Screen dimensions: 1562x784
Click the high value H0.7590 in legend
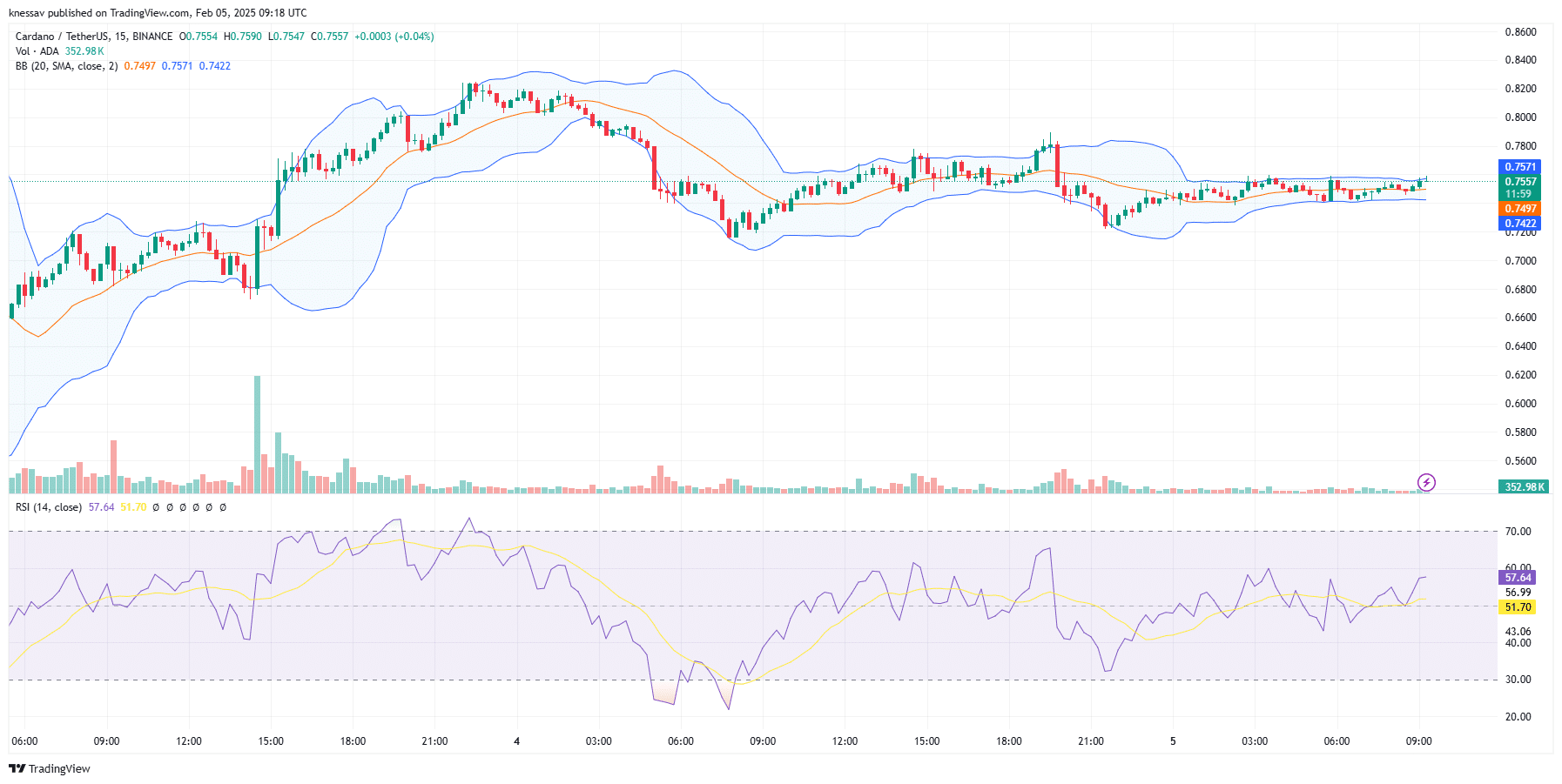coord(243,37)
